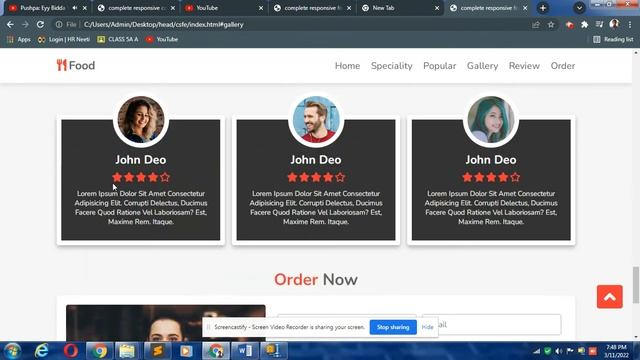The height and width of the screenshot is (360, 640).
Task: Open the media player taskbar icon
Action: (186, 351)
